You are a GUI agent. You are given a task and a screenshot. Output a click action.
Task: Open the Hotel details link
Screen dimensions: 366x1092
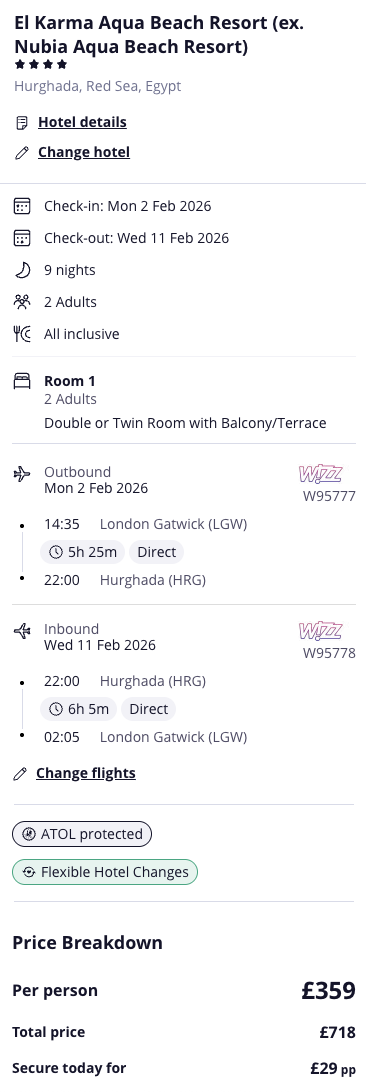click(x=82, y=122)
